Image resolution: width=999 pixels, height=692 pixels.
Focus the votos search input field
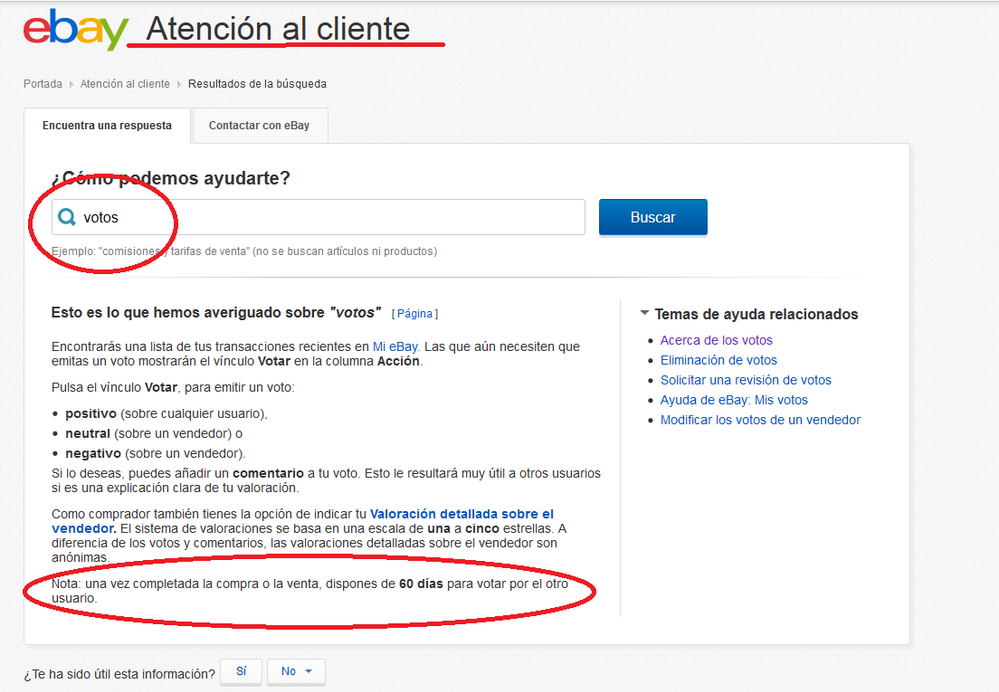coord(318,217)
